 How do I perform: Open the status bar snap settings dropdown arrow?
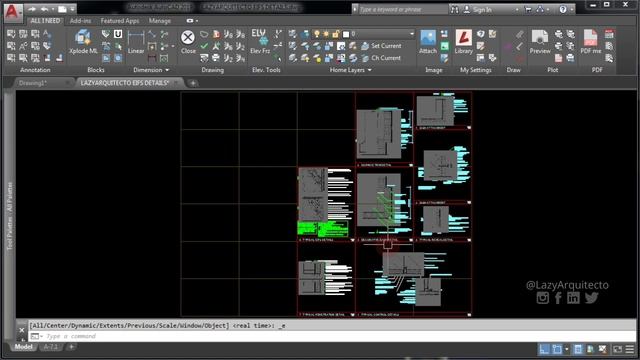click(567, 349)
